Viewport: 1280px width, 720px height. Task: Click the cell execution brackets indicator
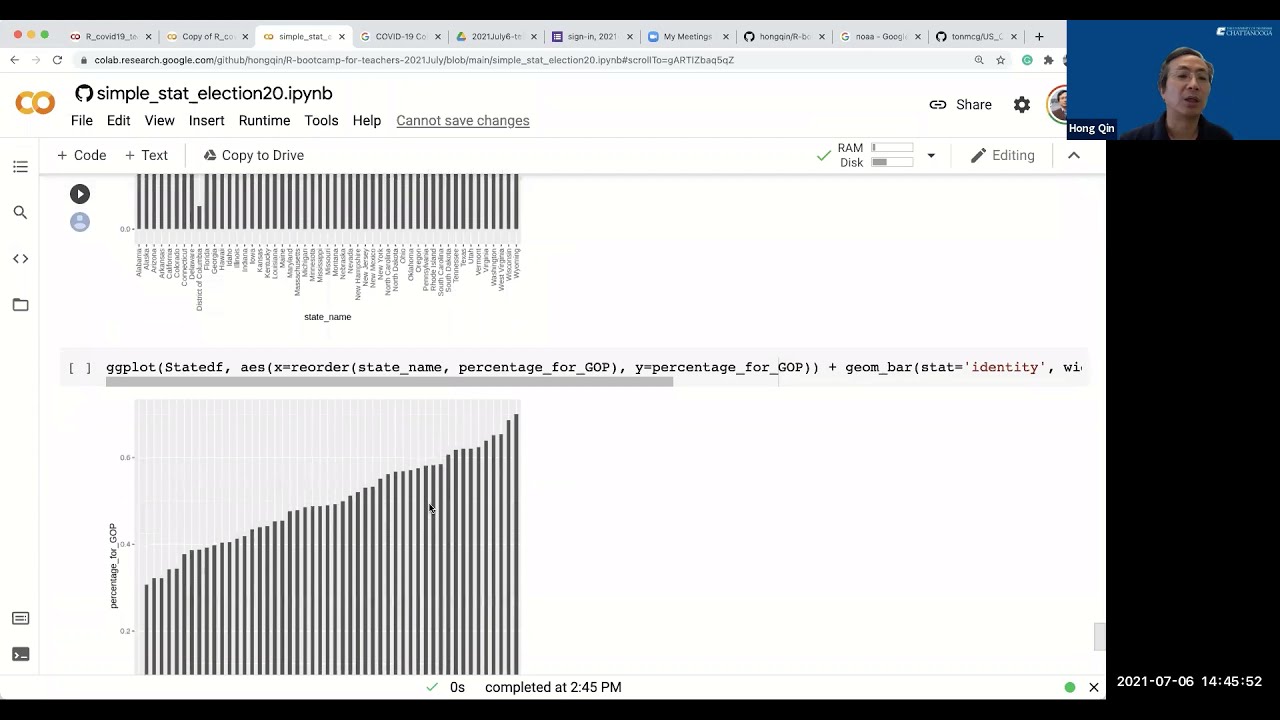tap(80, 368)
